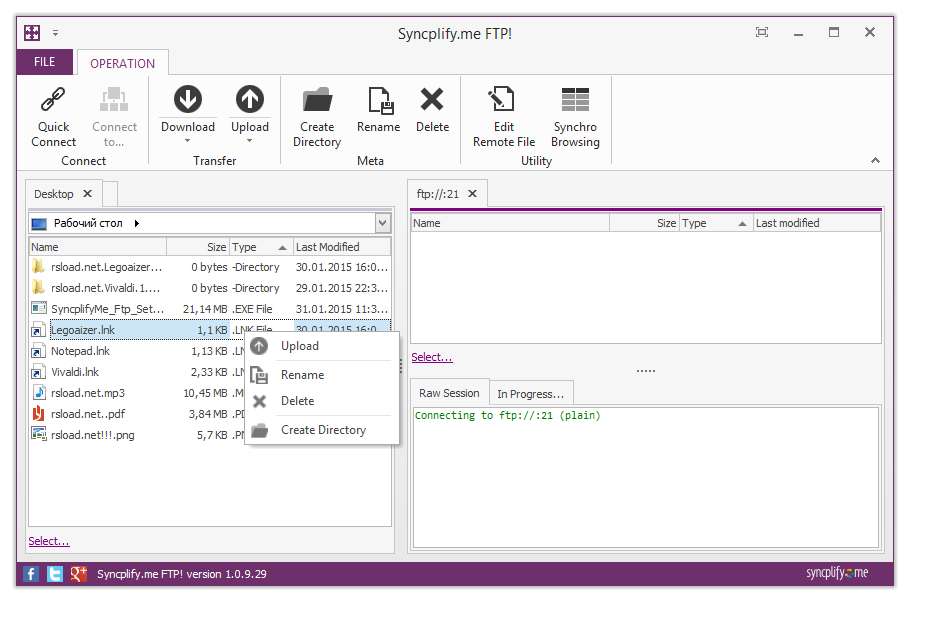The image size is (937, 627).
Task: Expand the Download options arrow
Action: (188, 141)
